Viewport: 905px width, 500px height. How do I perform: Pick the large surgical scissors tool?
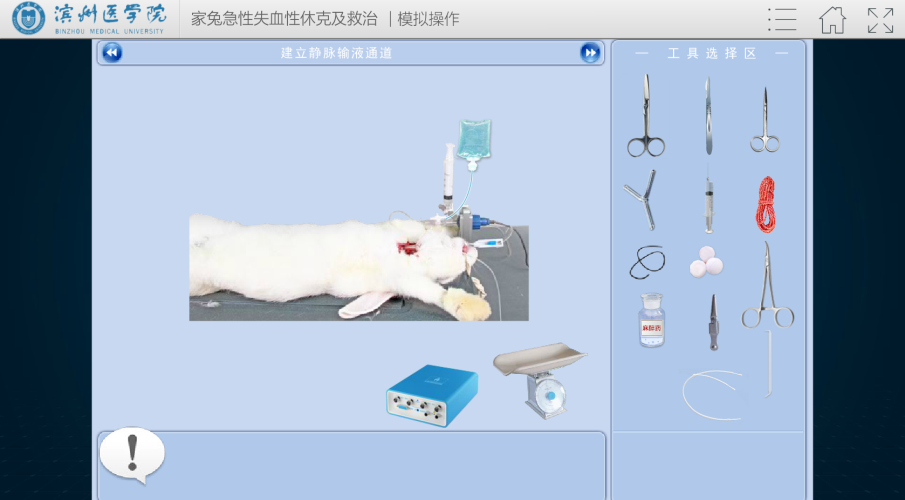coord(646,117)
